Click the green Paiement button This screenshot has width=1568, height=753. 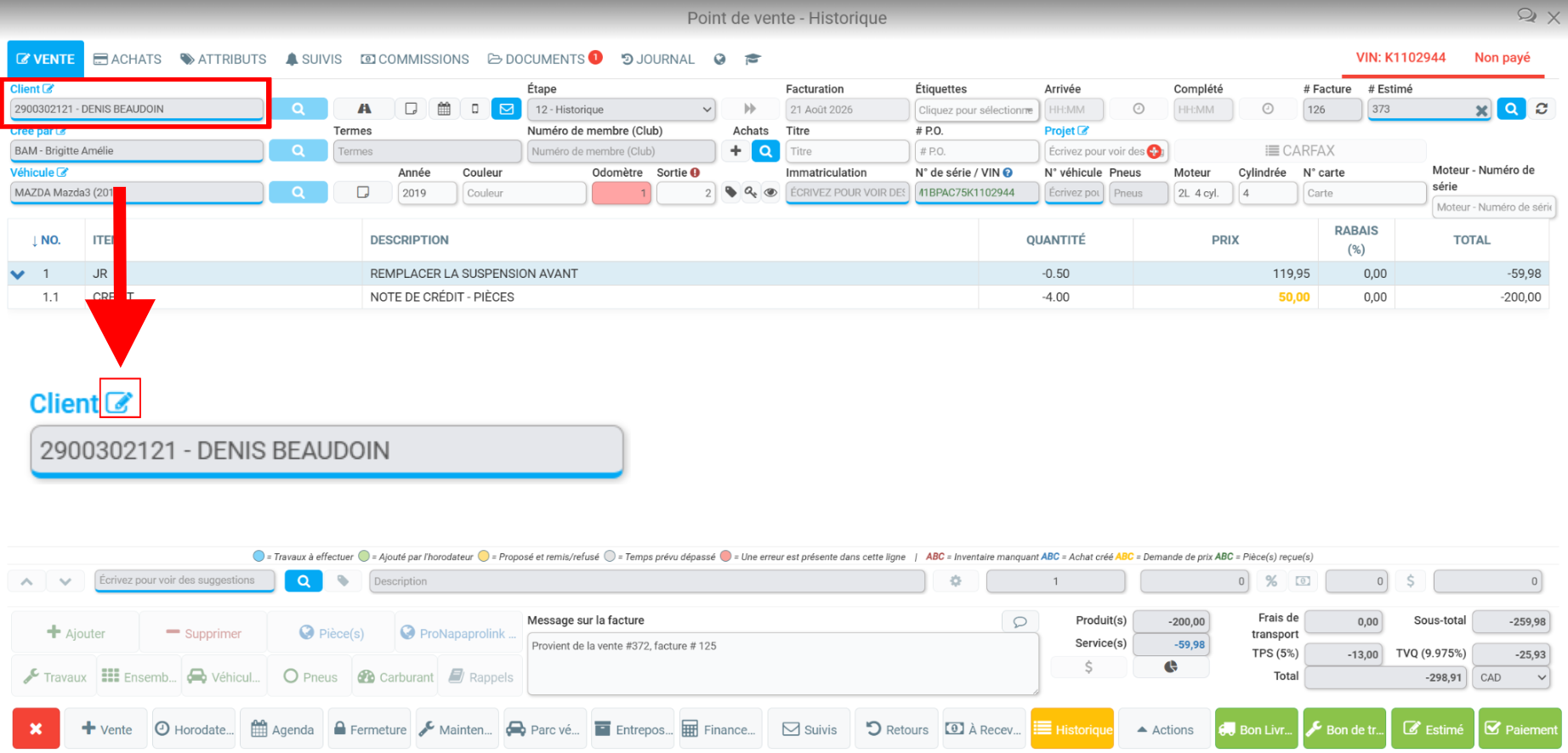pyautogui.click(x=1520, y=729)
